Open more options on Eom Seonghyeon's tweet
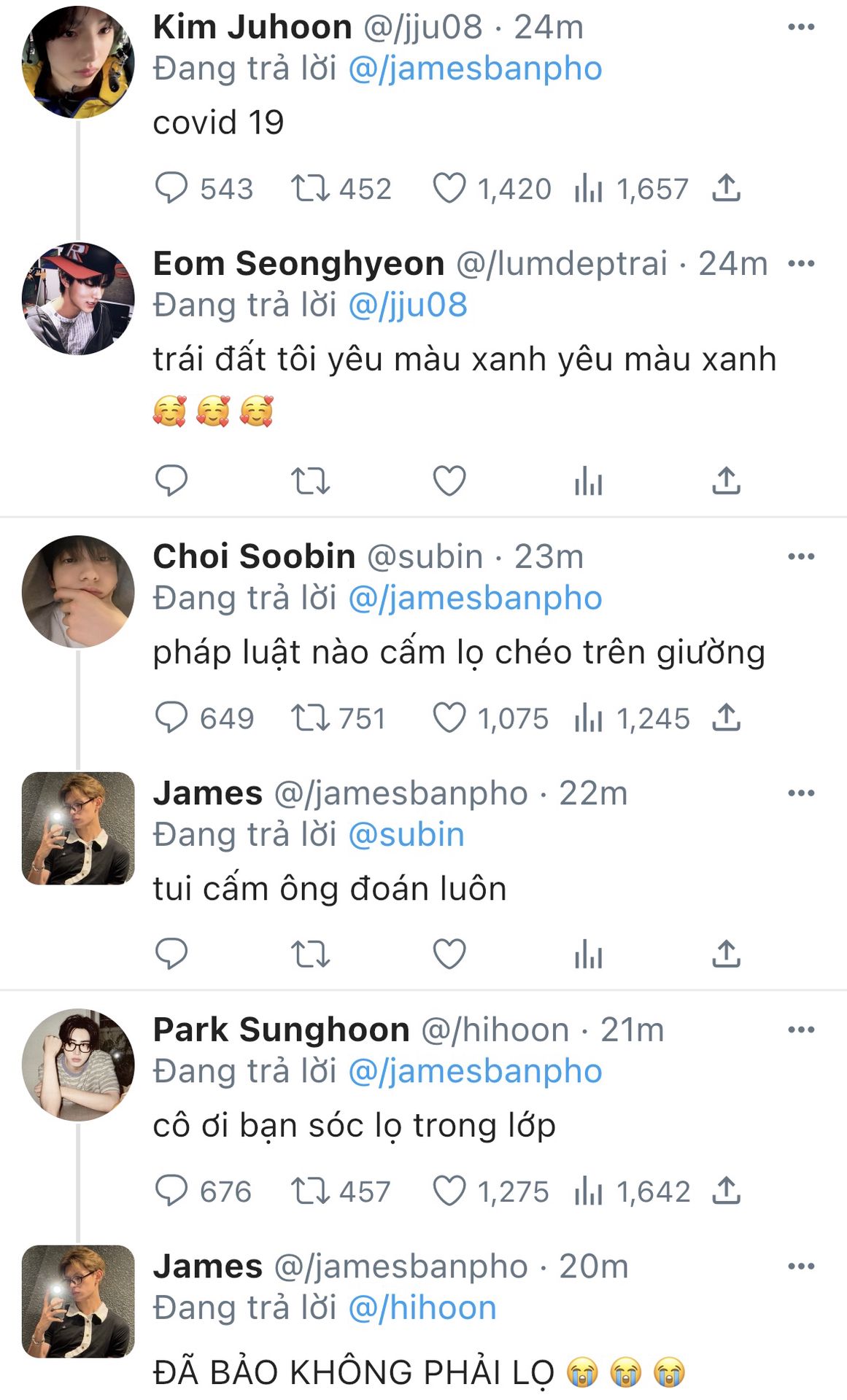Screen dimensions: 847x1400 (801, 263)
